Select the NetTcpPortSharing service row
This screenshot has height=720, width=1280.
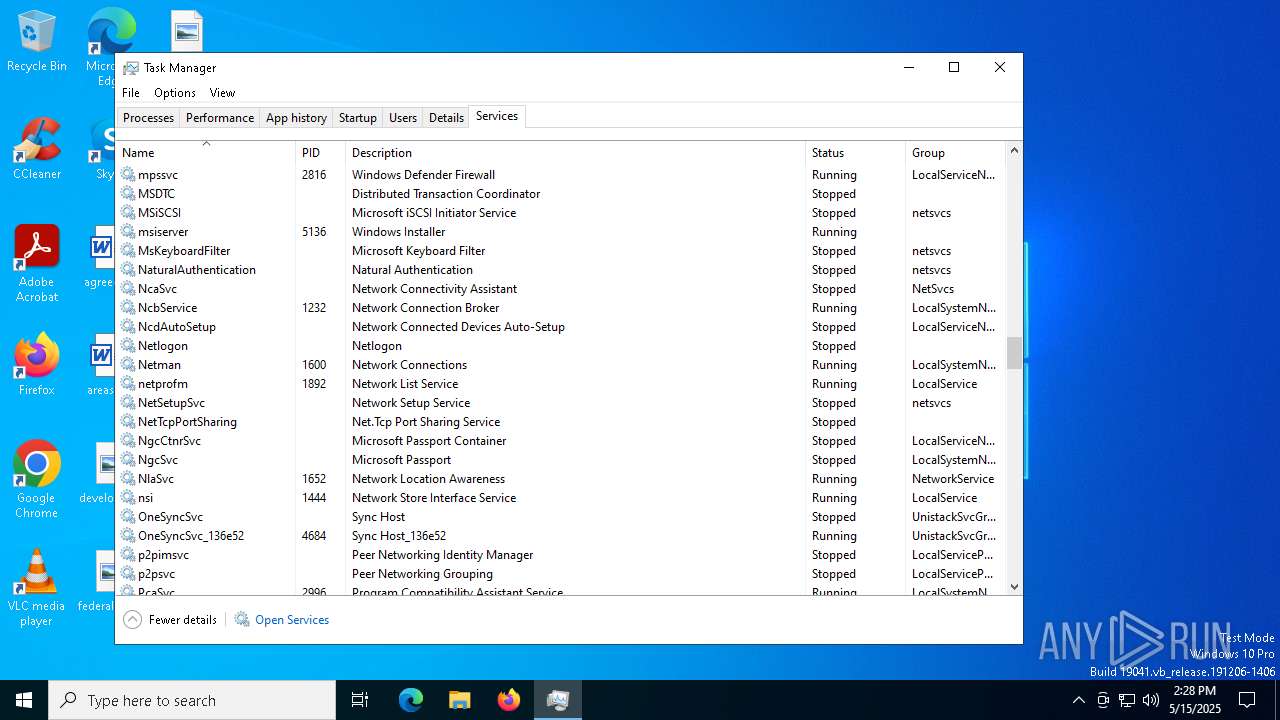(x=561, y=422)
